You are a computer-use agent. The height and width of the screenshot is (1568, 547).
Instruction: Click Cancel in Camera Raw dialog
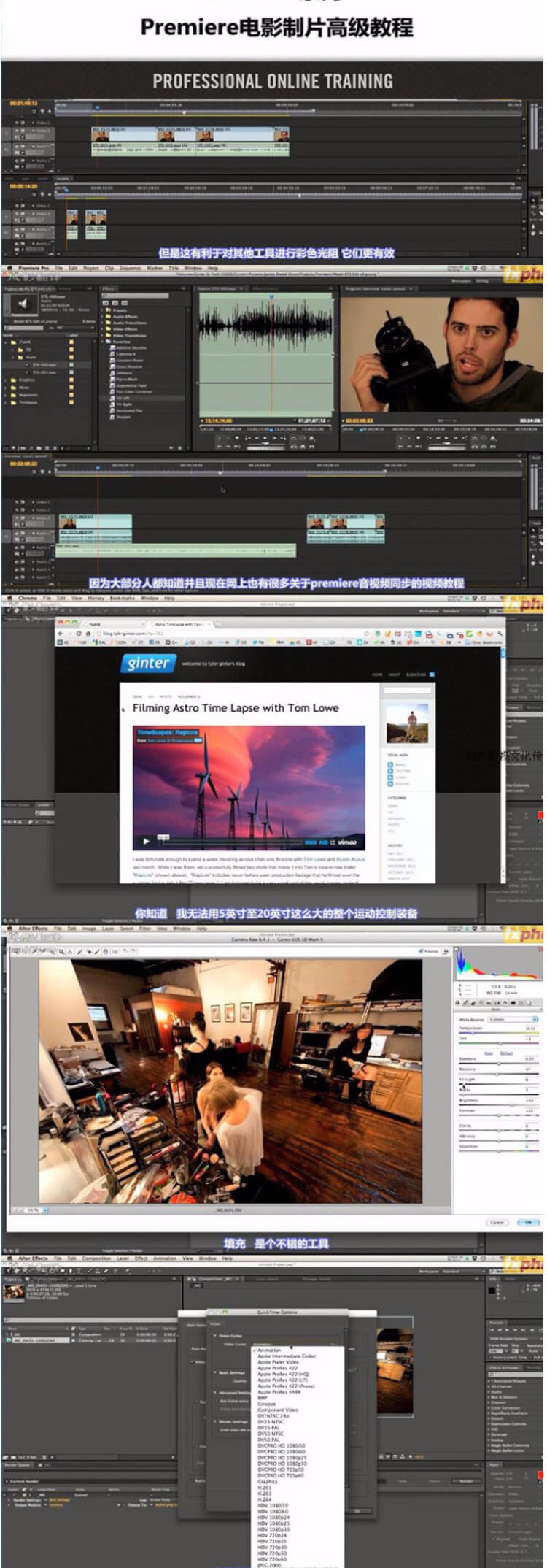[x=497, y=1222]
